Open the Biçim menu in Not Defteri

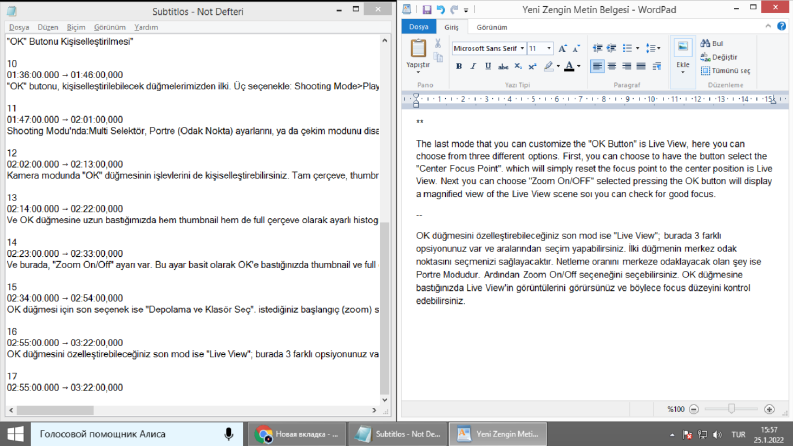[76, 27]
